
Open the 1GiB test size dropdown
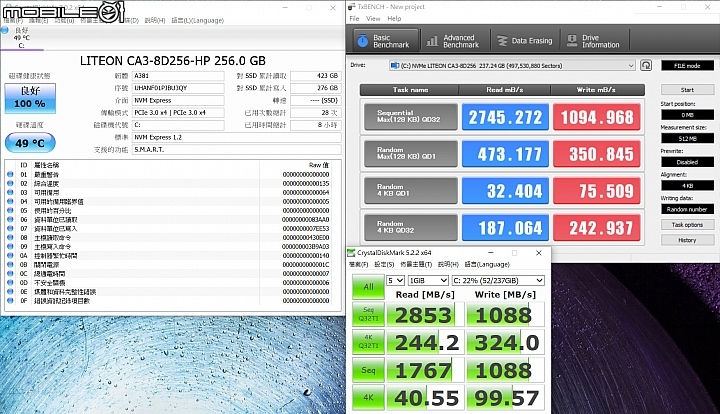[428, 280]
